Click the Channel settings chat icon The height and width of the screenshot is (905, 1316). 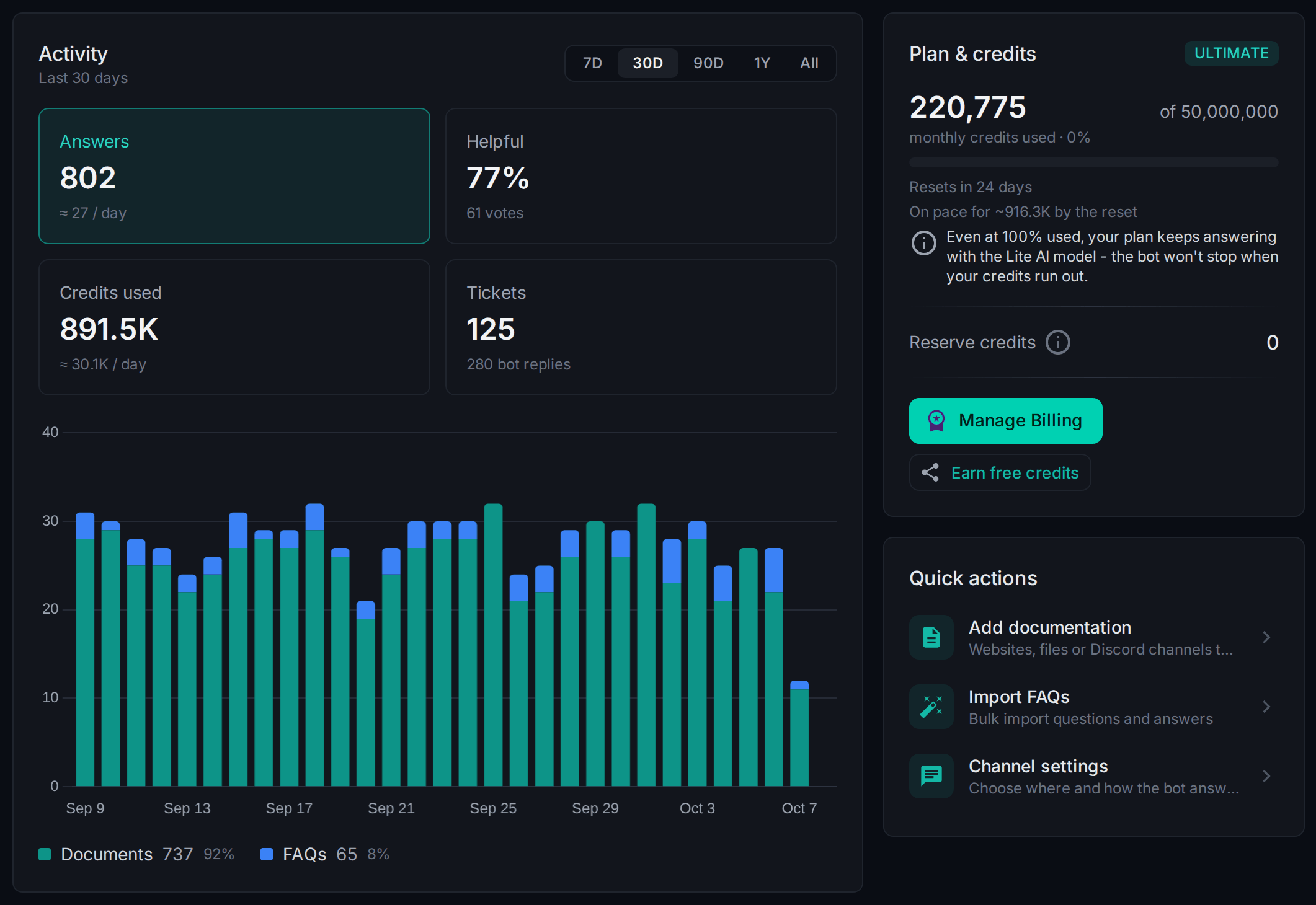pos(931,776)
